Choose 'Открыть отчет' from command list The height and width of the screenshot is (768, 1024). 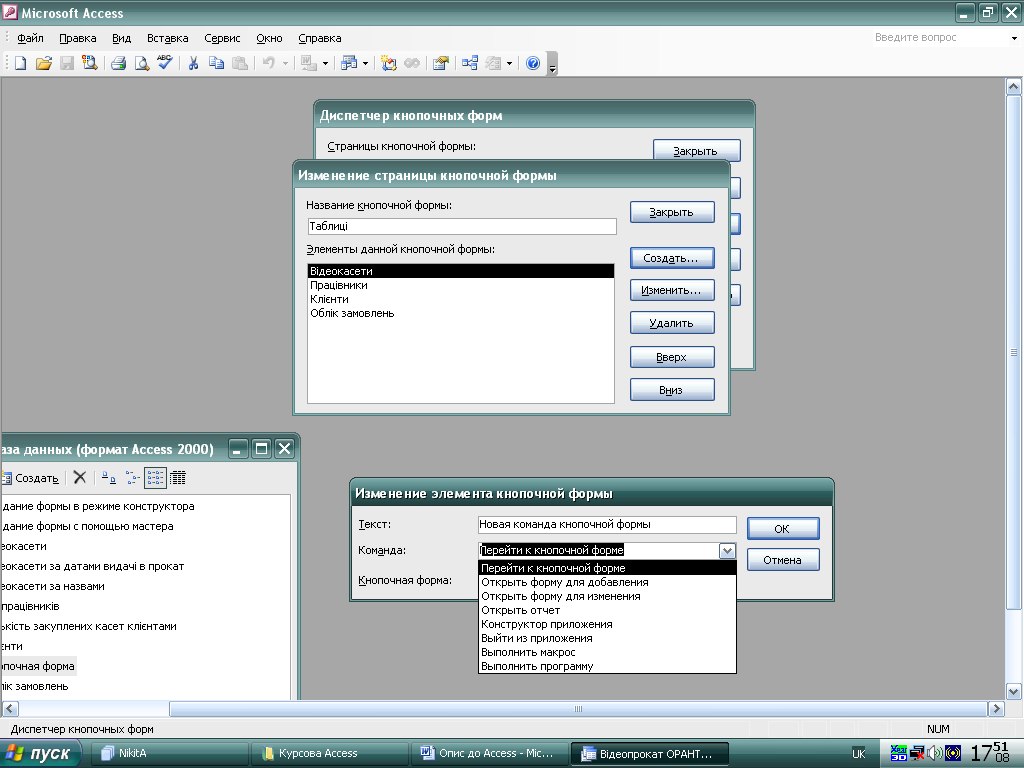click(x=607, y=610)
